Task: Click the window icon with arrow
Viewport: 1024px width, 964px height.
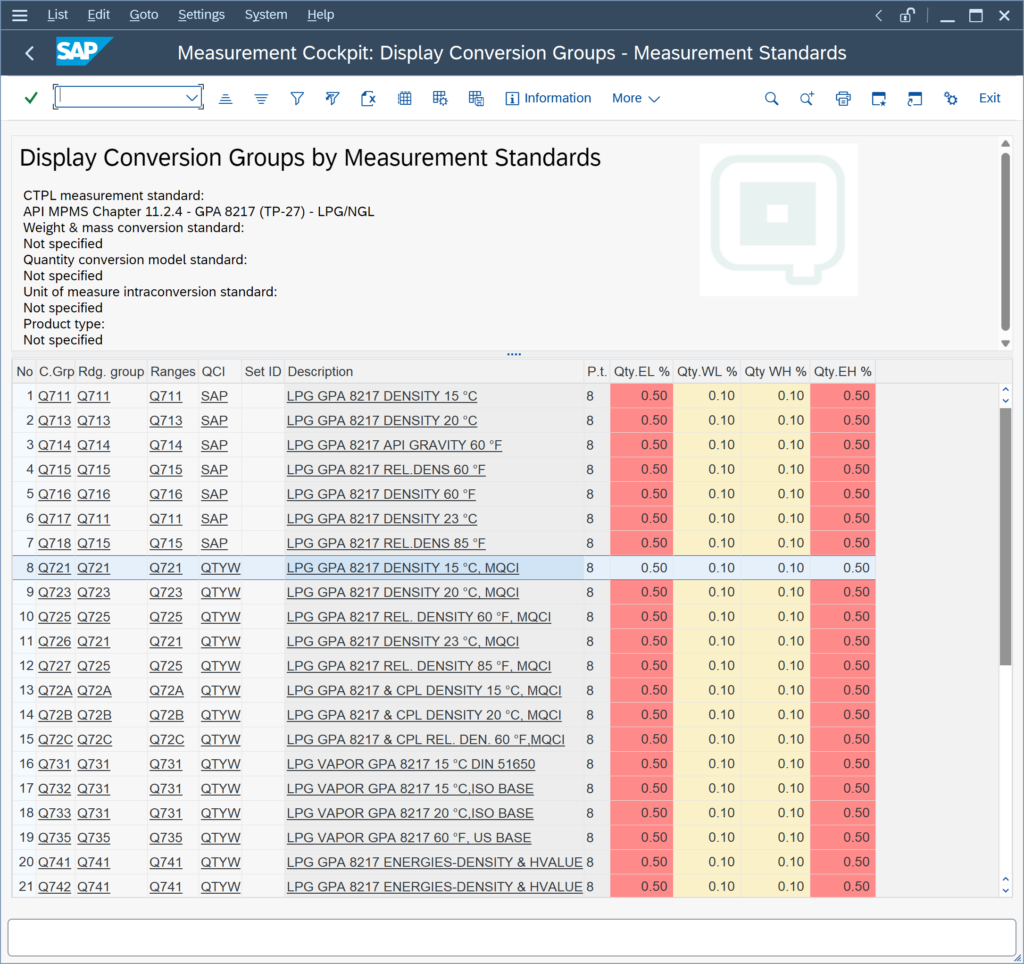Action: 915,99
